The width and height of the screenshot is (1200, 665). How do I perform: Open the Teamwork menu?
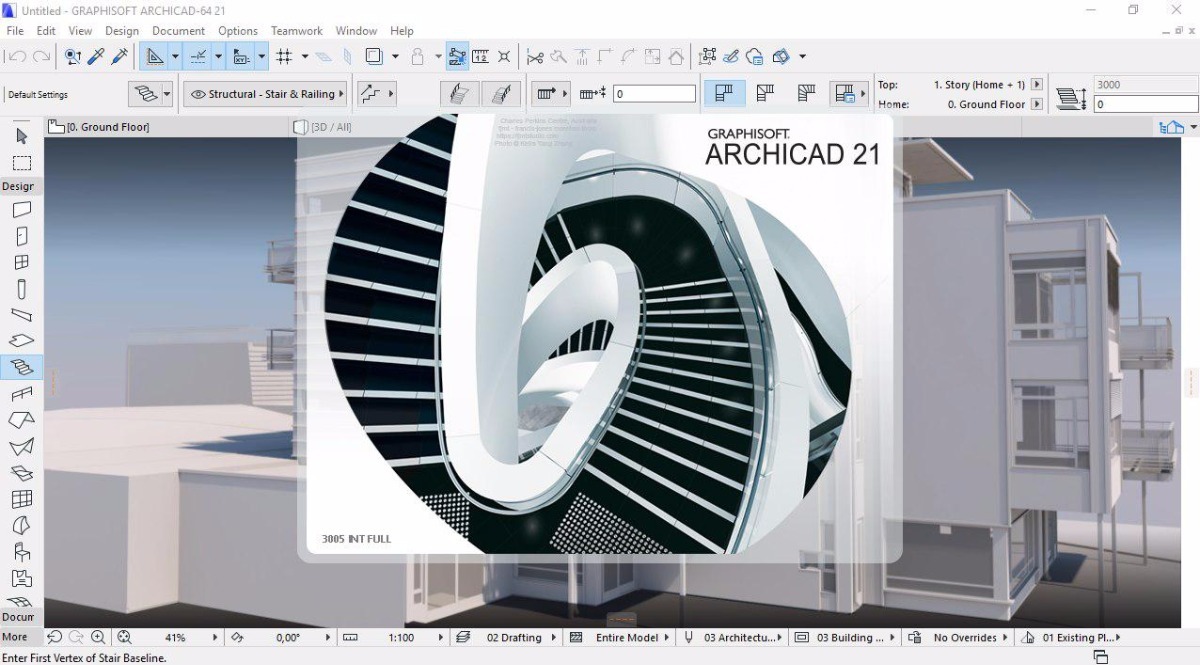(x=297, y=31)
